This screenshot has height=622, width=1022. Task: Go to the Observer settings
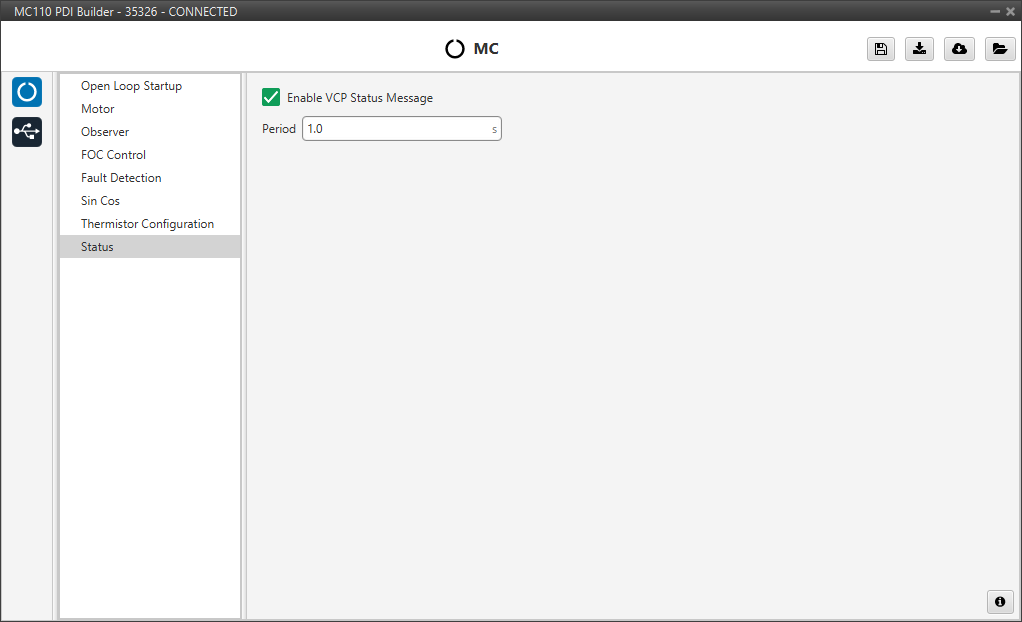105,132
